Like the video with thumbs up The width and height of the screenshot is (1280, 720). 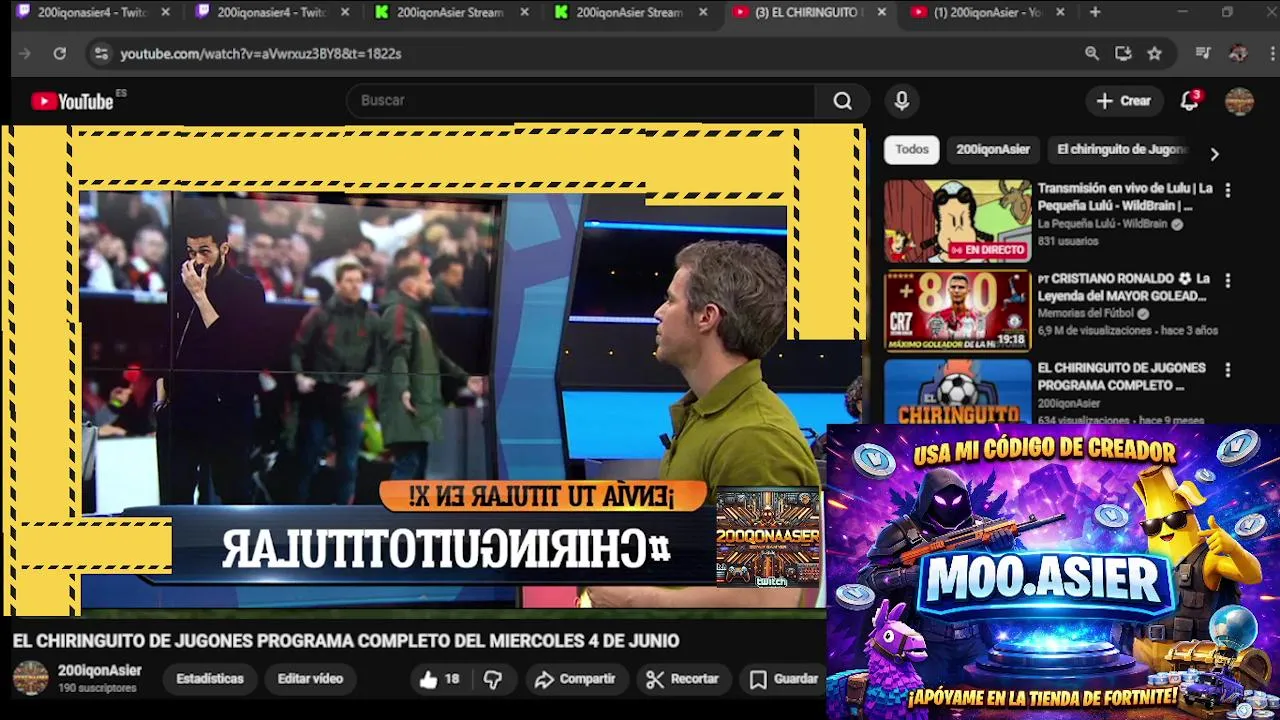[439, 679]
